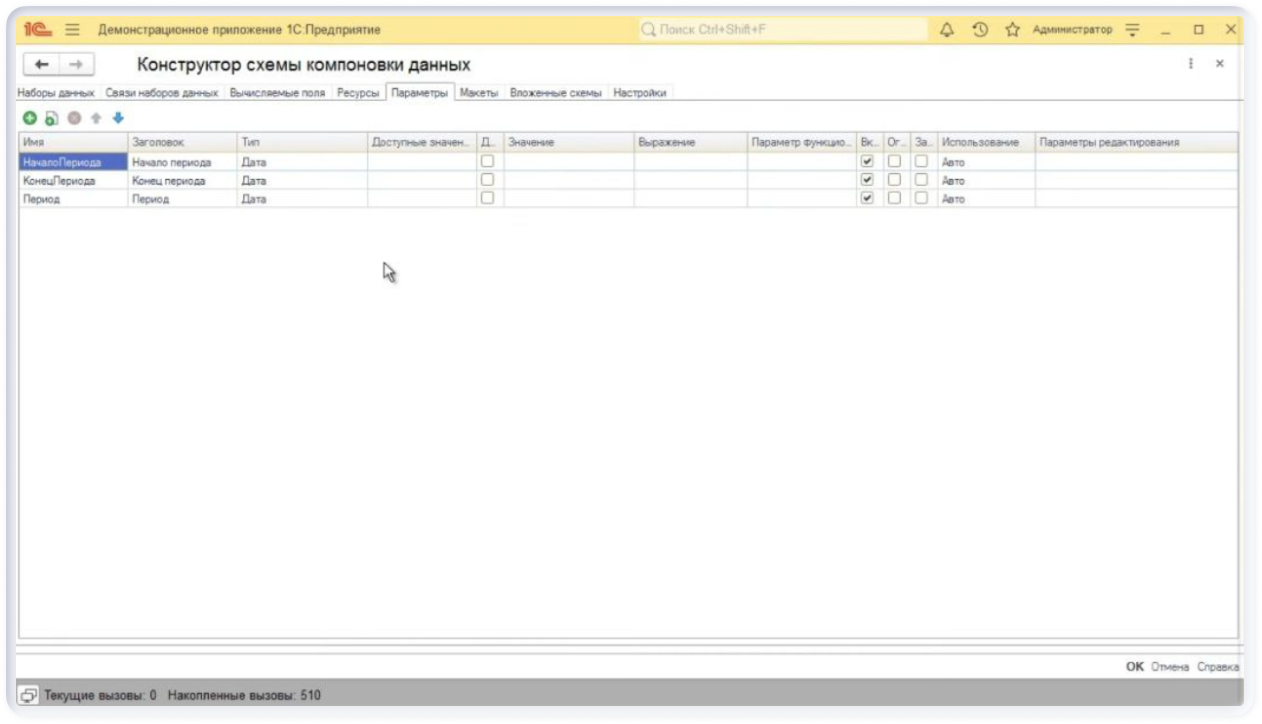Switch to the Ресурсы tab

click(x=358, y=93)
